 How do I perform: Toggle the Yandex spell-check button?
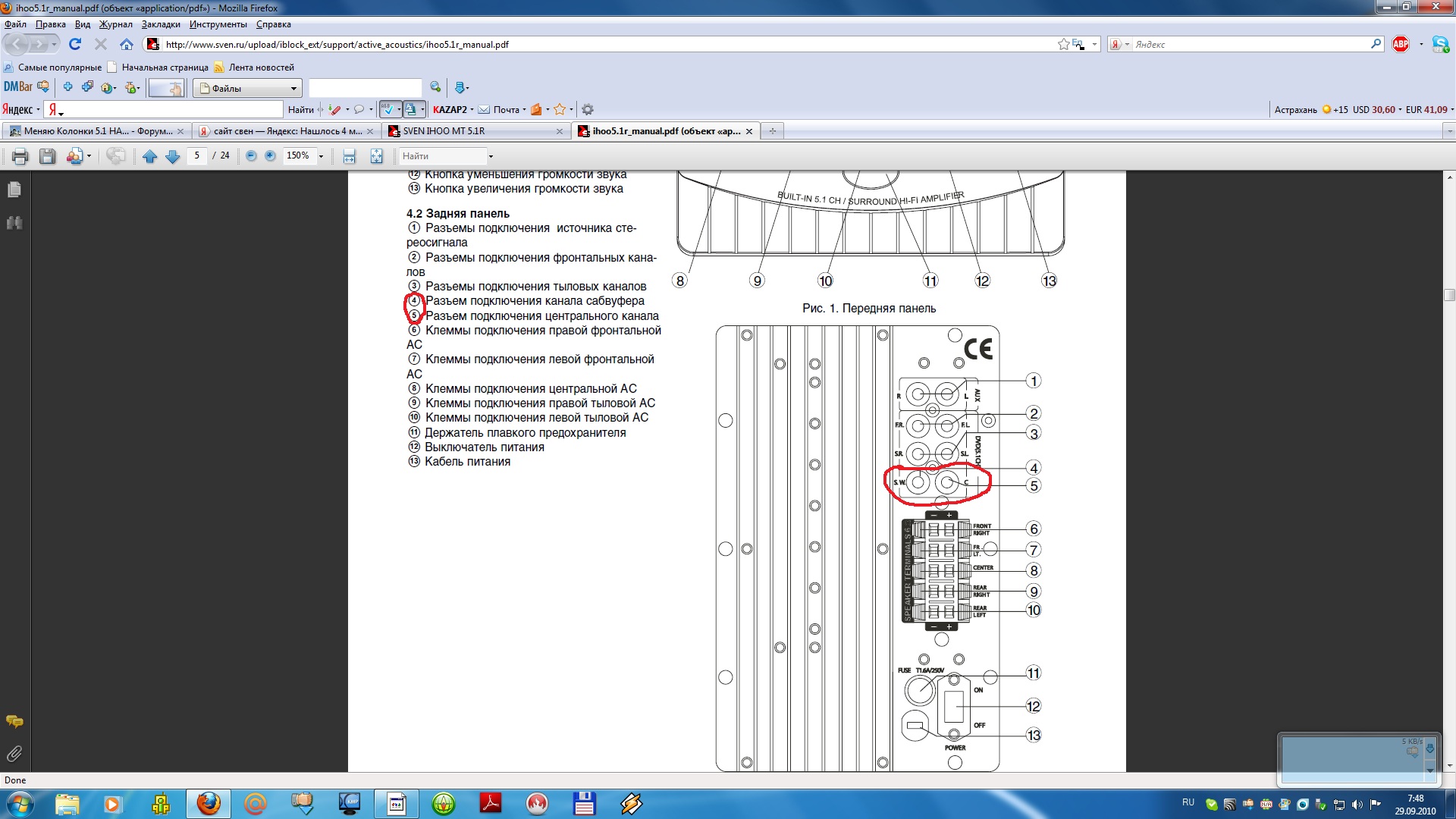tap(388, 109)
